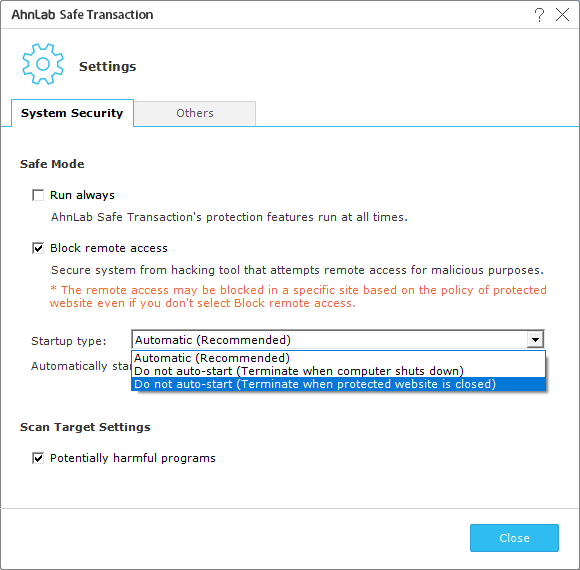Viewport: 580px width, 570px height.
Task: Toggle Potentially harmful programs checkbox
Action: [38, 458]
